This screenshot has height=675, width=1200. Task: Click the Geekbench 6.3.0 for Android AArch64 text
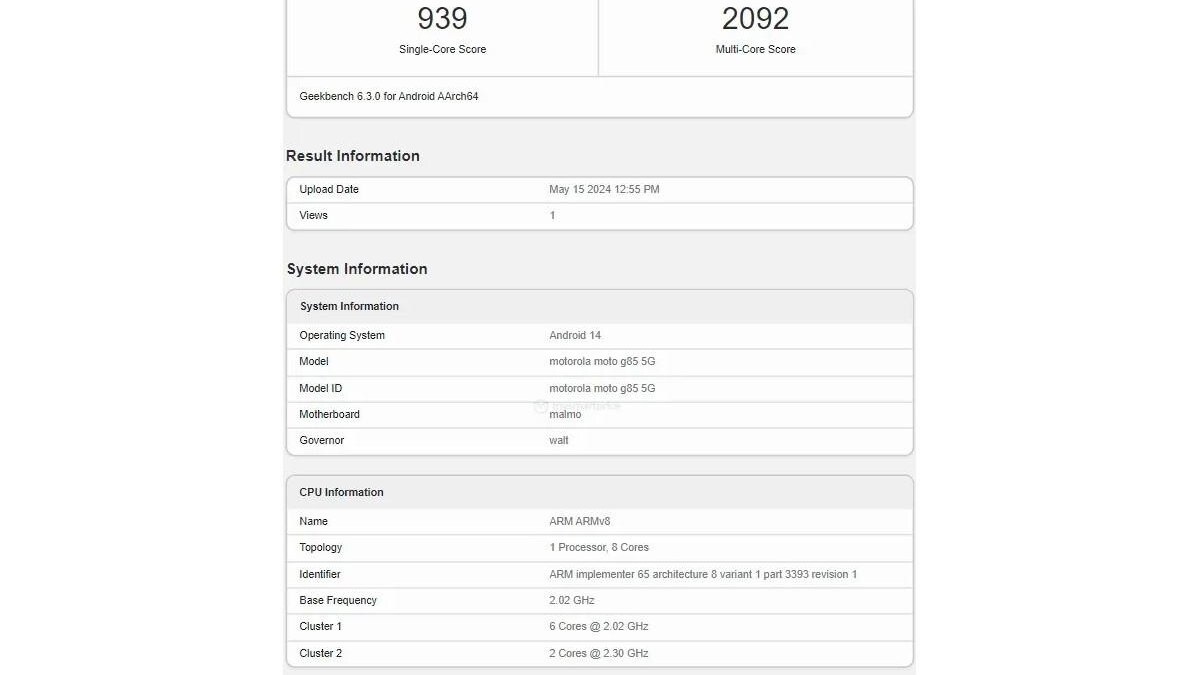[x=388, y=97]
